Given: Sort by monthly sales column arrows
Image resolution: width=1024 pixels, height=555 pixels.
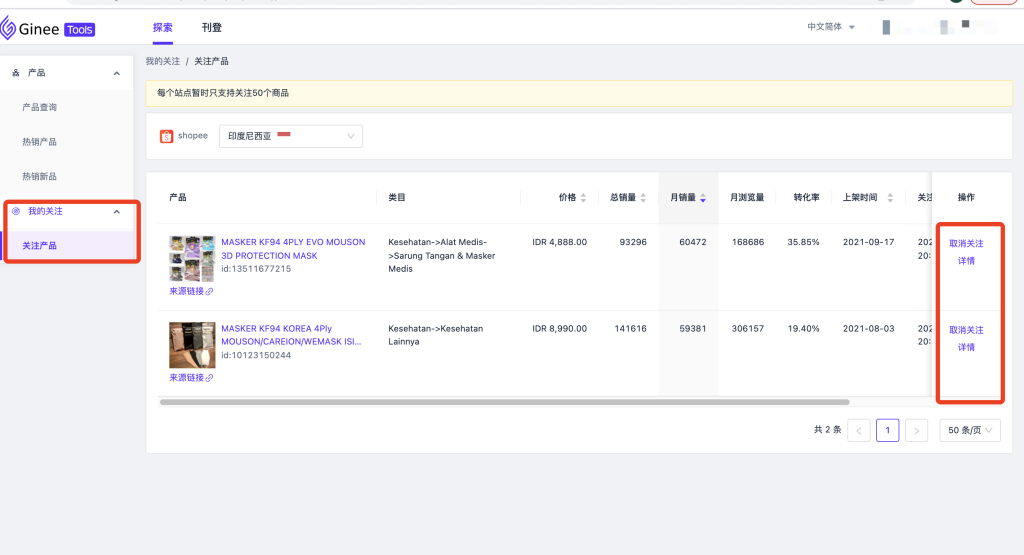Looking at the screenshot, I should 702,198.
